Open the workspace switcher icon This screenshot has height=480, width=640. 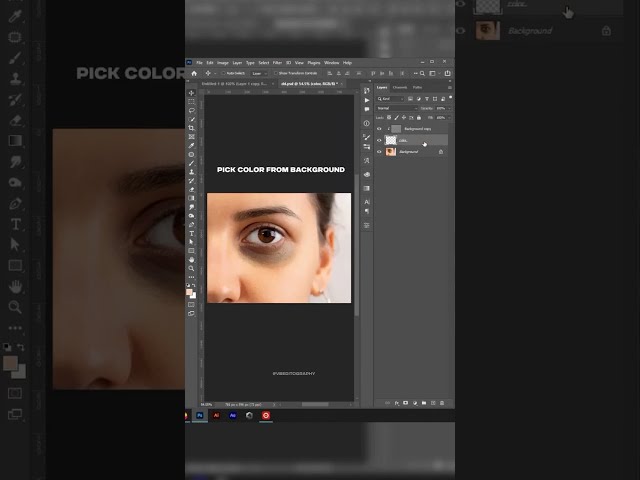point(432,73)
